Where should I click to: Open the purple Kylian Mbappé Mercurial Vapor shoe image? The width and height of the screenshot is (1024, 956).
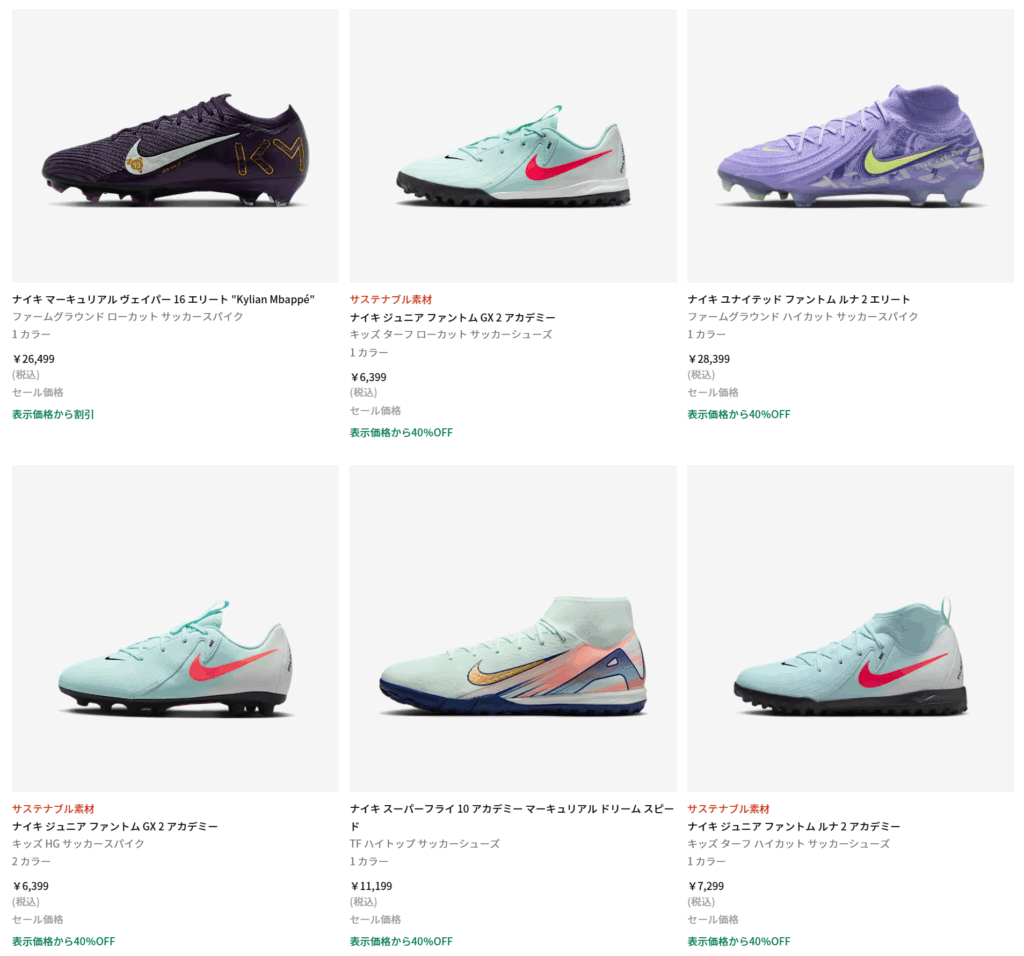pos(175,146)
